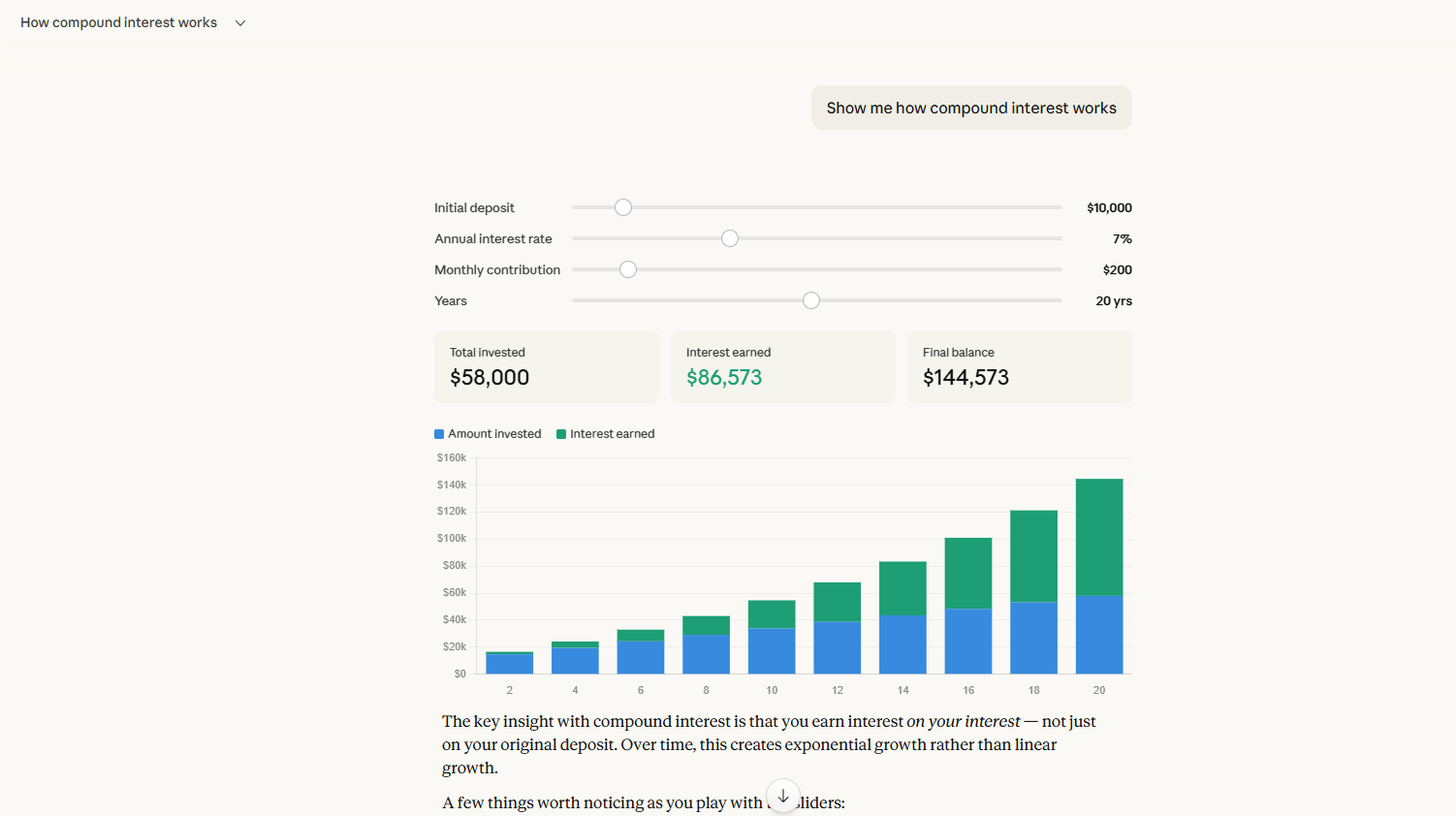Image resolution: width=1456 pixels, height=816 pixels.
Task: Open the conversation title dropdown chevron
Action: tap(240, 23)
